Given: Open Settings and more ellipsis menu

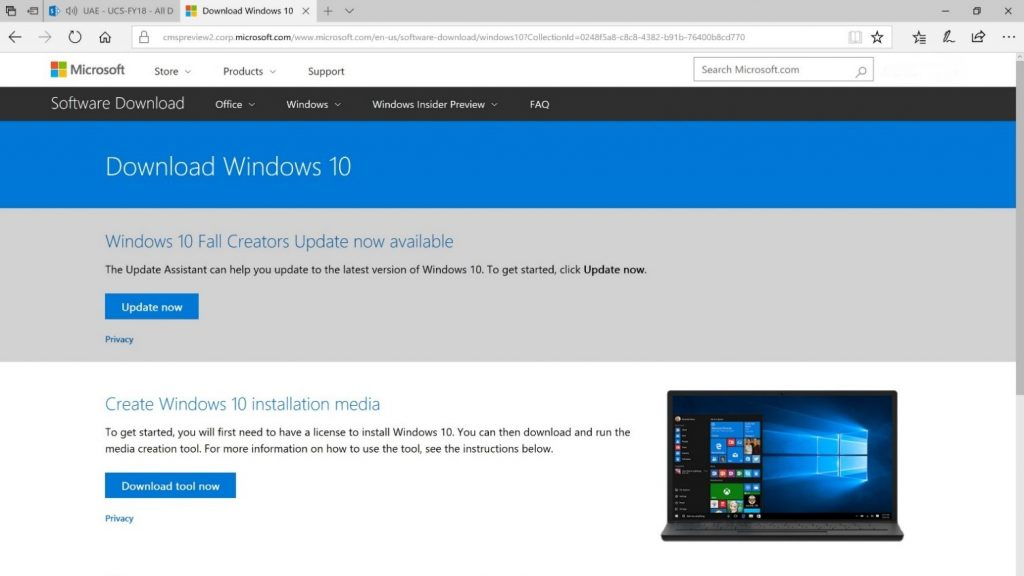Looking at the screenshot, I should point(1008,37).
